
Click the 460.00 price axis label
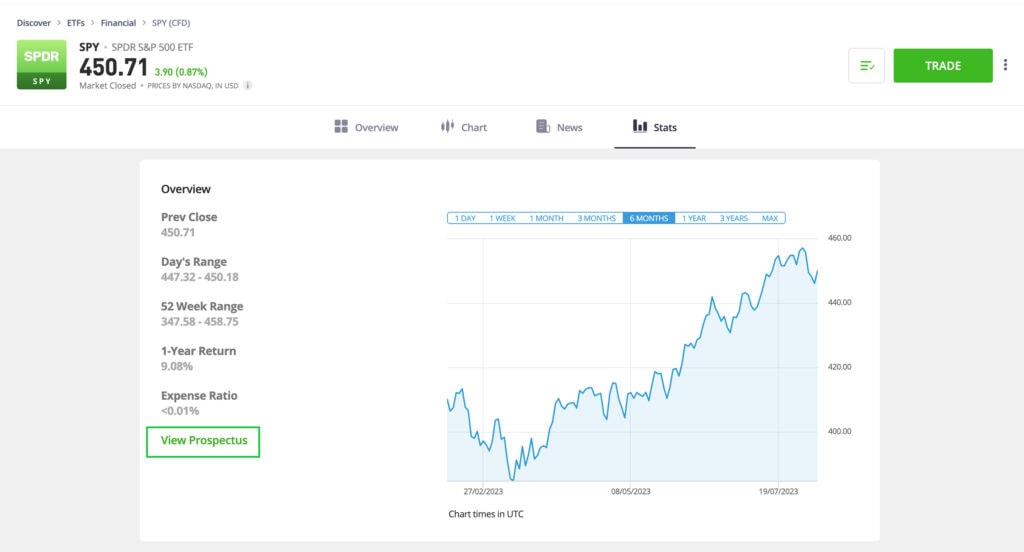coord(840,238)
